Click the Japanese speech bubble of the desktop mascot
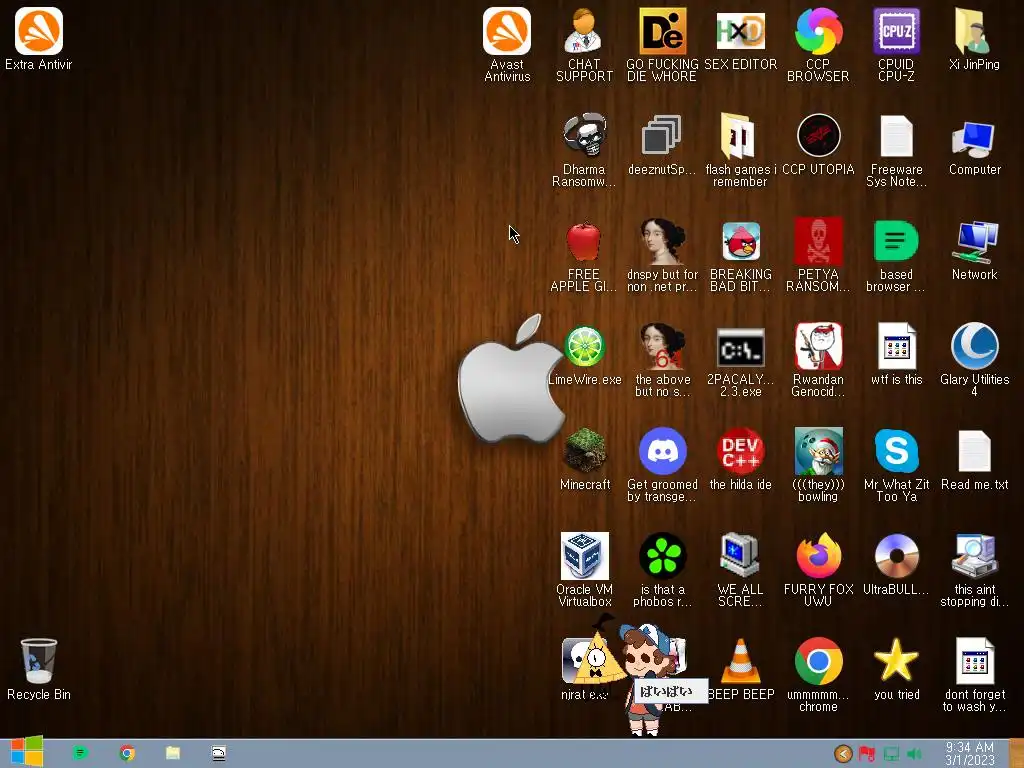The height and width of the screenshot is (768, 1024). point(671,690)
